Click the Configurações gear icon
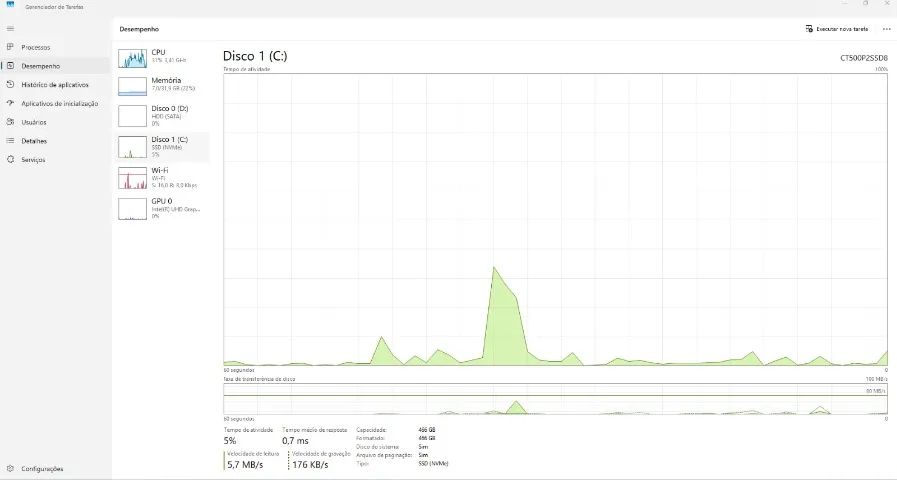This screenshot has width=897, height=480. coord(10,469)
